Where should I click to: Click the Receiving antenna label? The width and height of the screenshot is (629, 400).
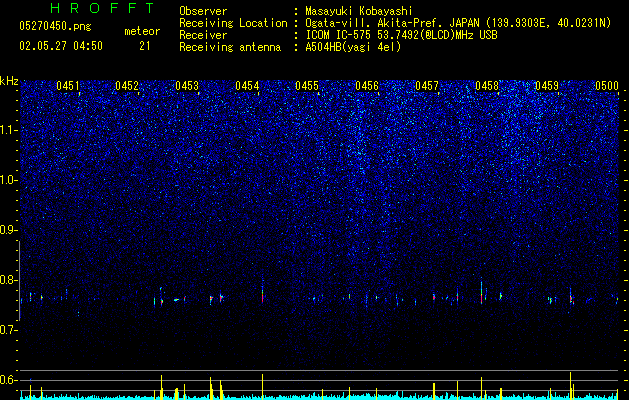pyautogui.click(x=230, y=47)
